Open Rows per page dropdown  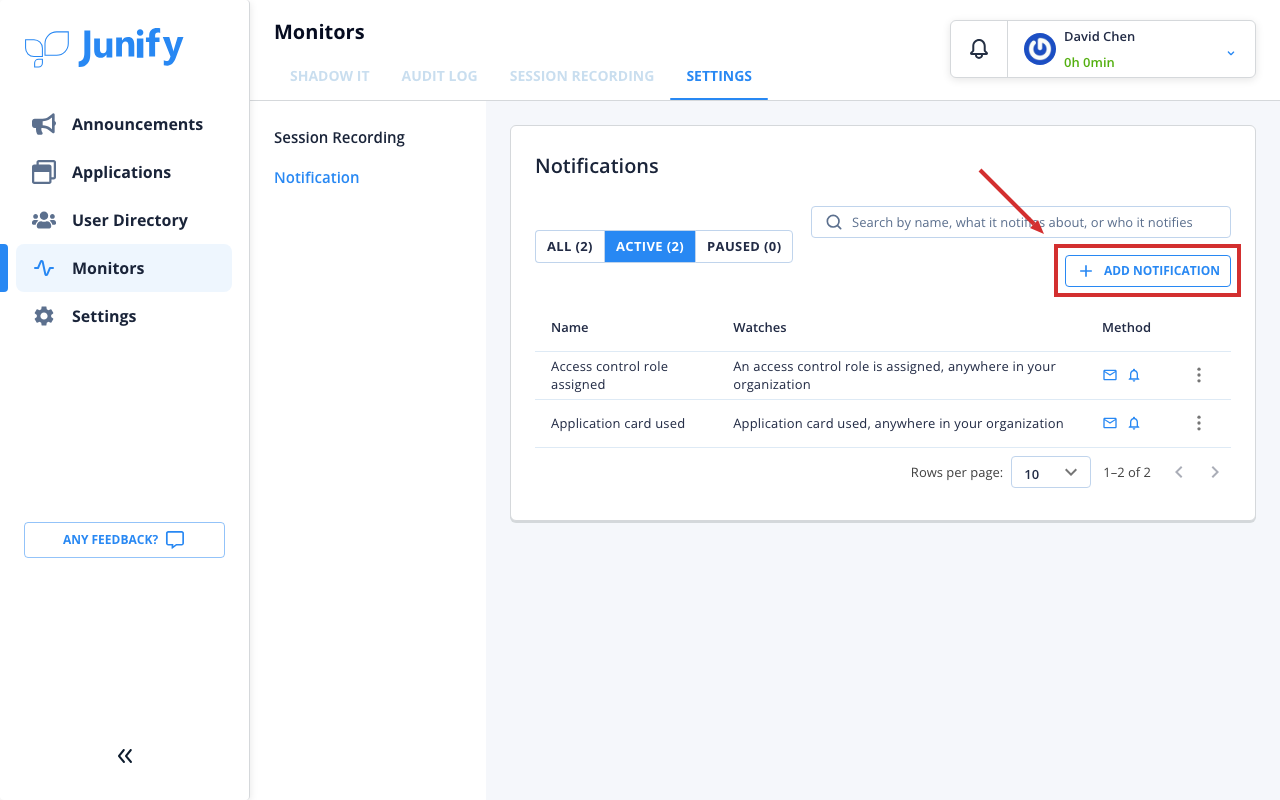(x=1051, y=472)
